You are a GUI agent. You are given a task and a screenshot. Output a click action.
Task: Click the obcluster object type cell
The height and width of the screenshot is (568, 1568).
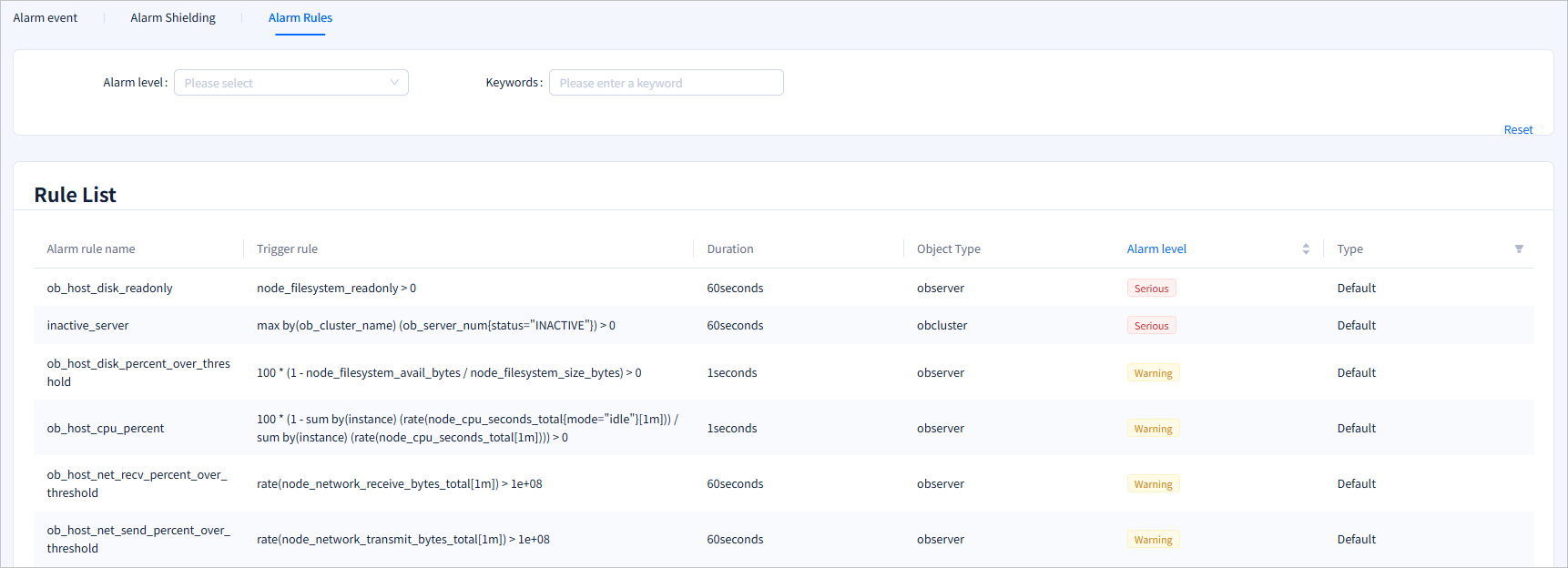pyautogui.click(x=942, y=326)
